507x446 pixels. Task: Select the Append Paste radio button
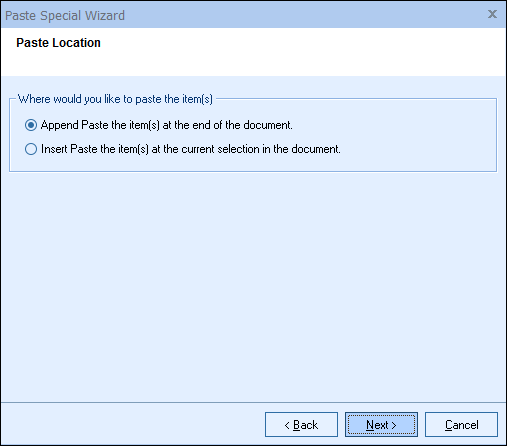click(31, 125)
